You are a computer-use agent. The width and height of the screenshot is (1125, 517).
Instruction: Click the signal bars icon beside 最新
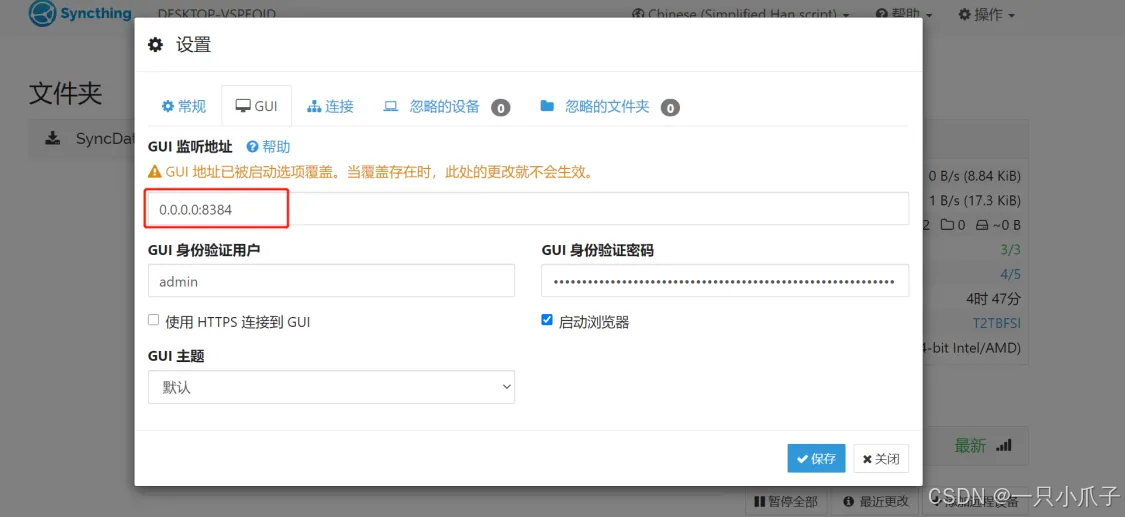(1004, 445)
